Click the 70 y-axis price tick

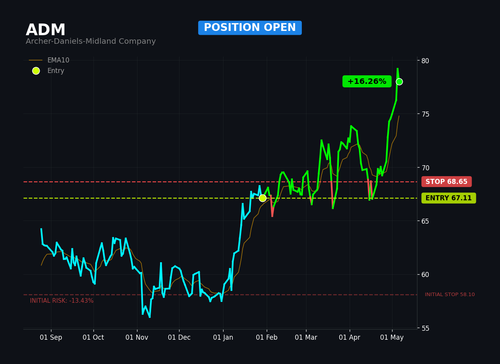[x=425, y=168]
